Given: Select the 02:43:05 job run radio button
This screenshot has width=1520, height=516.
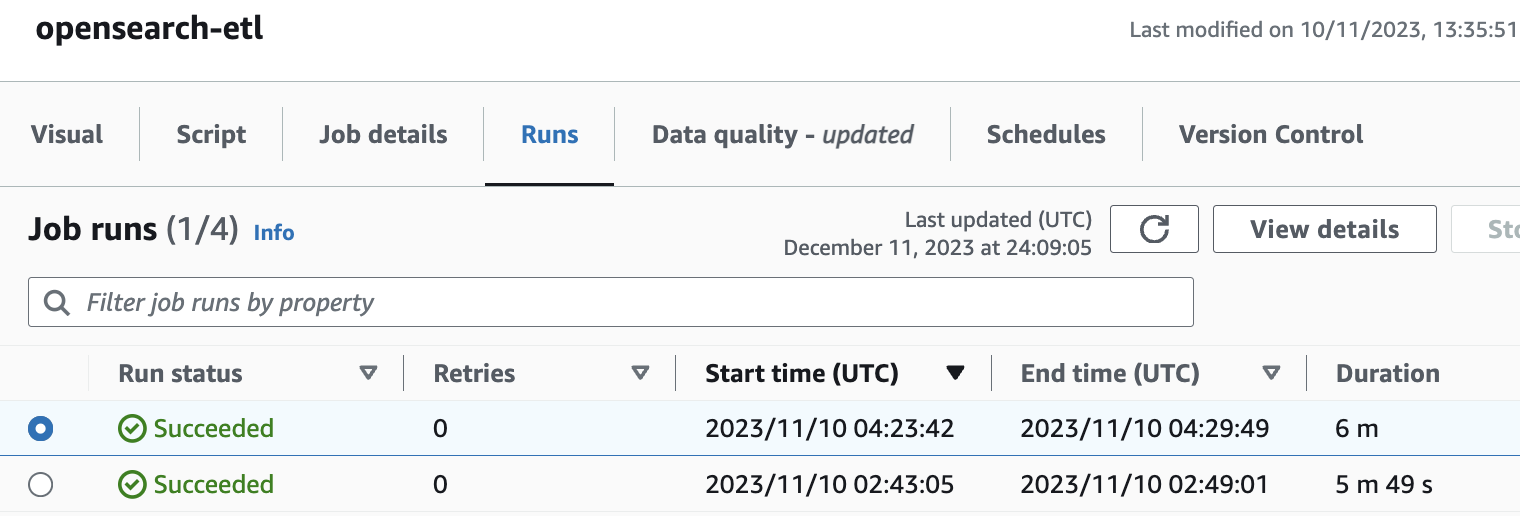Looking at the screenshot, I should pos(41,485).
